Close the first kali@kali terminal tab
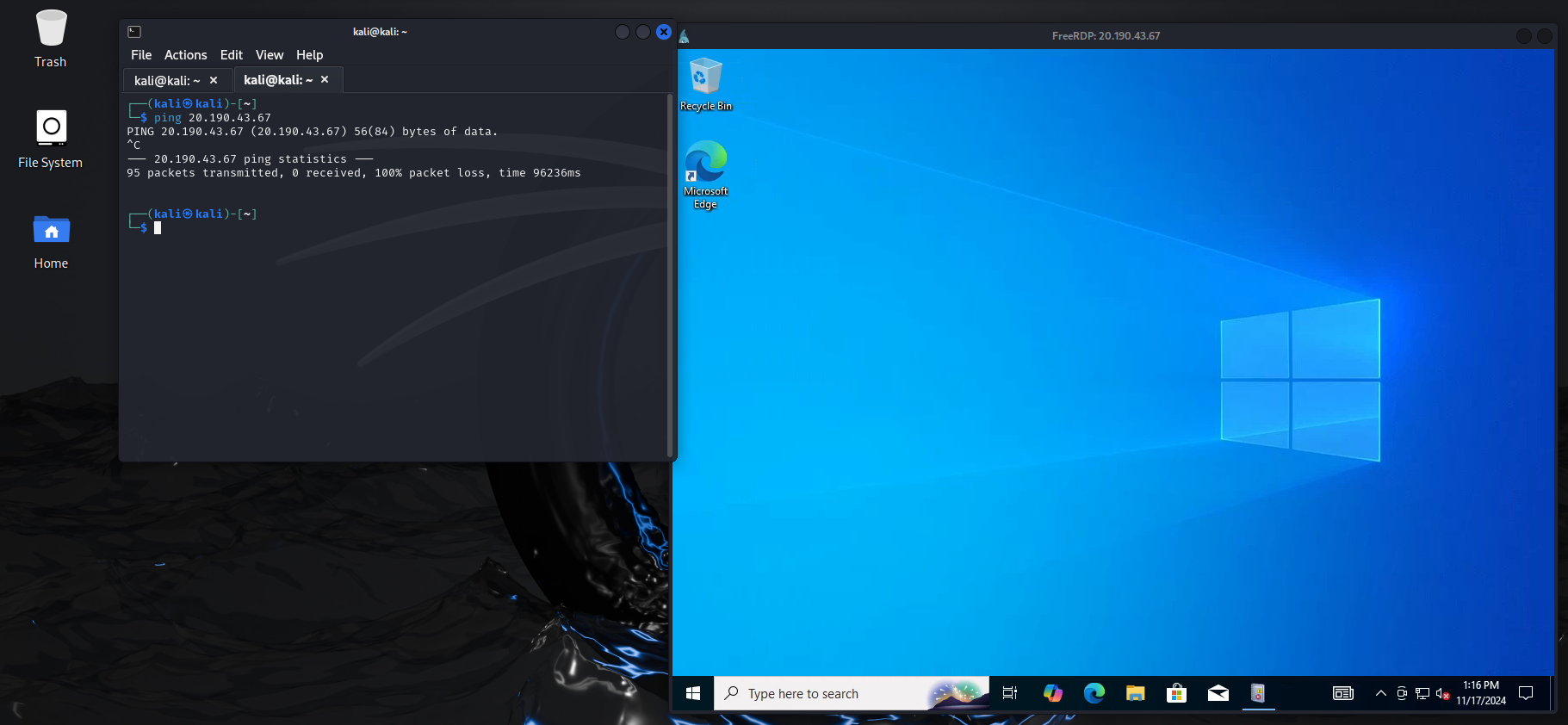 pos(214,80)
